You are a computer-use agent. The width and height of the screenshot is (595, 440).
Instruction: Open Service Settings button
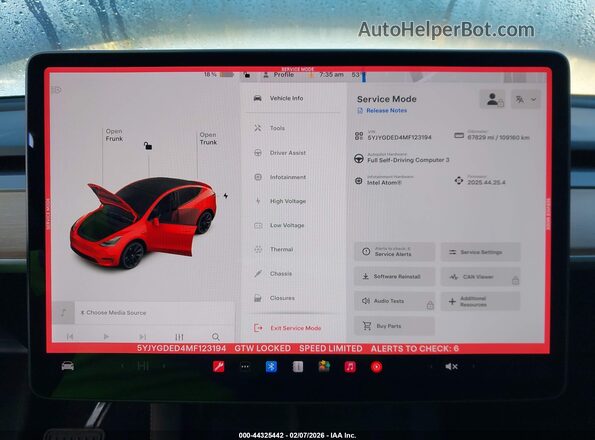click(480, 252)
